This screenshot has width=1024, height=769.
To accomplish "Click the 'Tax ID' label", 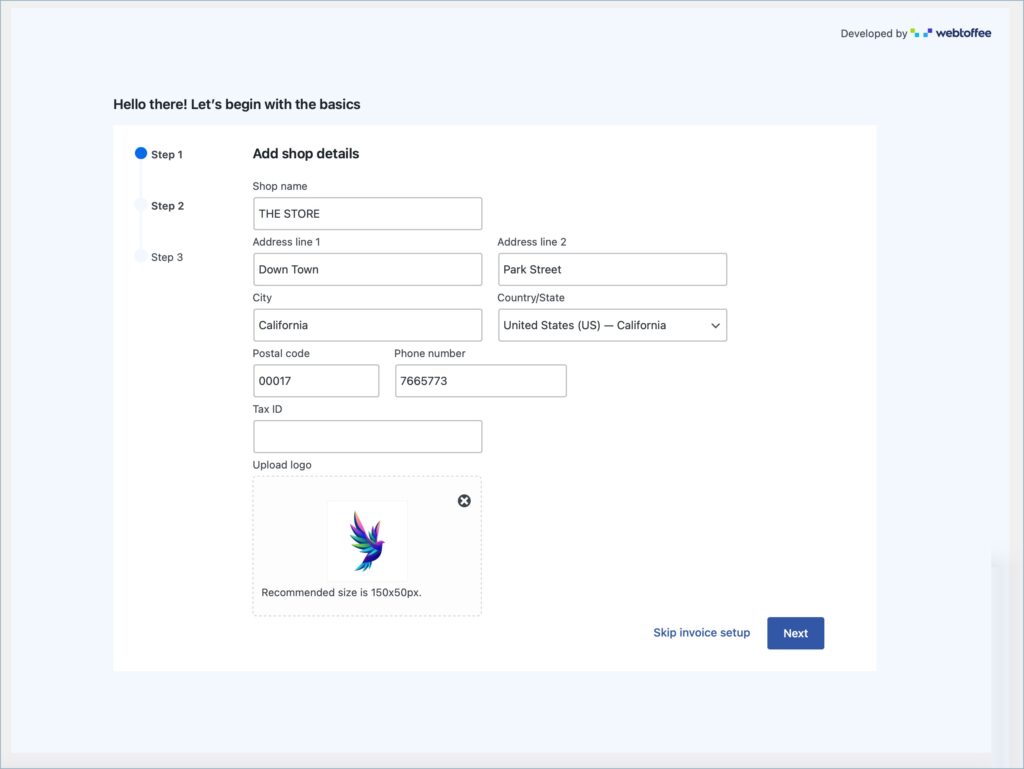I will tap(267, 409).
